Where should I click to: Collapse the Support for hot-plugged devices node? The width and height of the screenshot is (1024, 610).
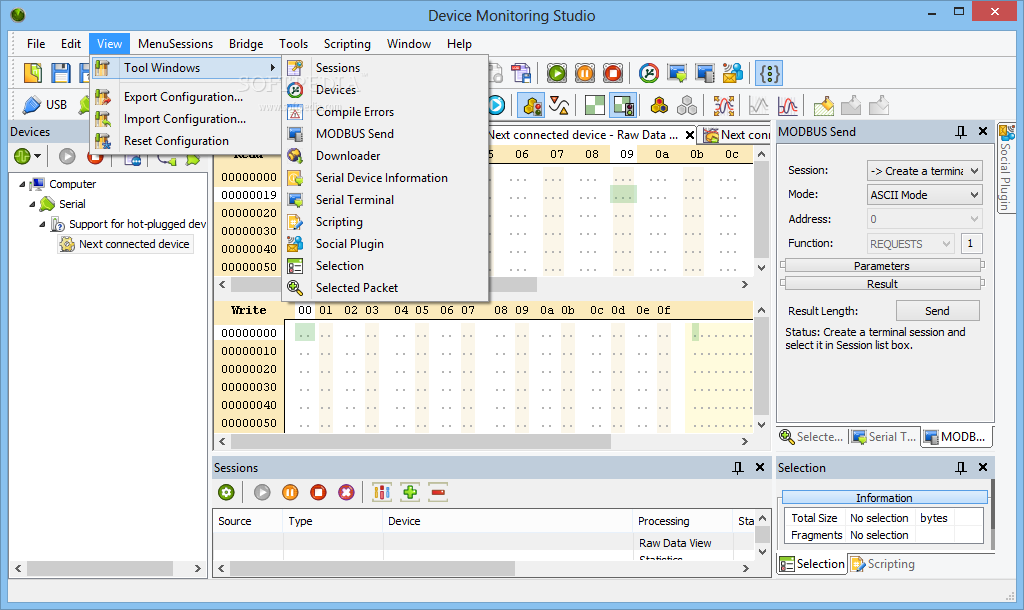[42, 224]
